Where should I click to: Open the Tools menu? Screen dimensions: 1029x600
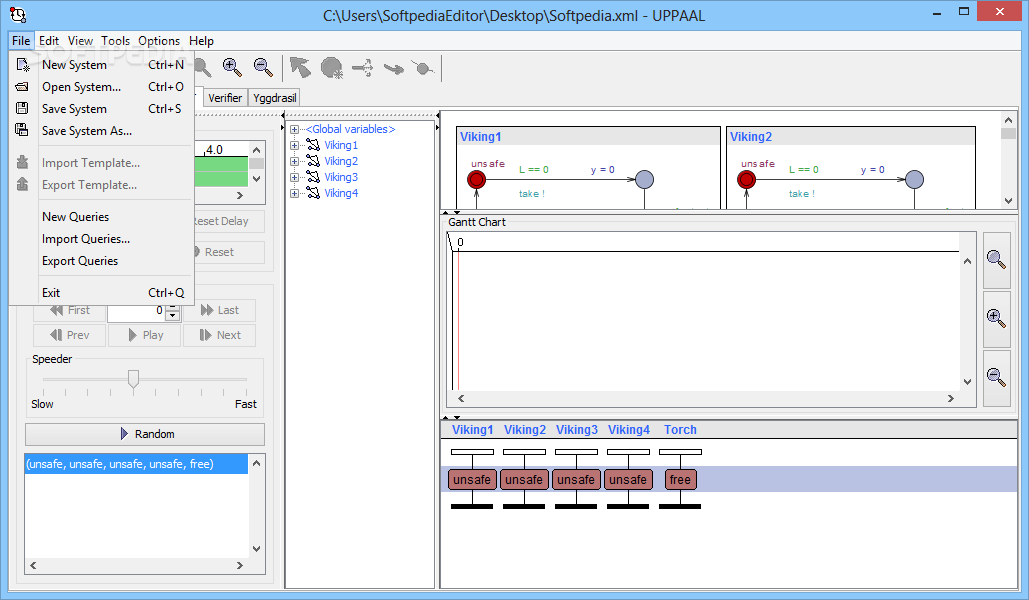[x=116, y=41]
